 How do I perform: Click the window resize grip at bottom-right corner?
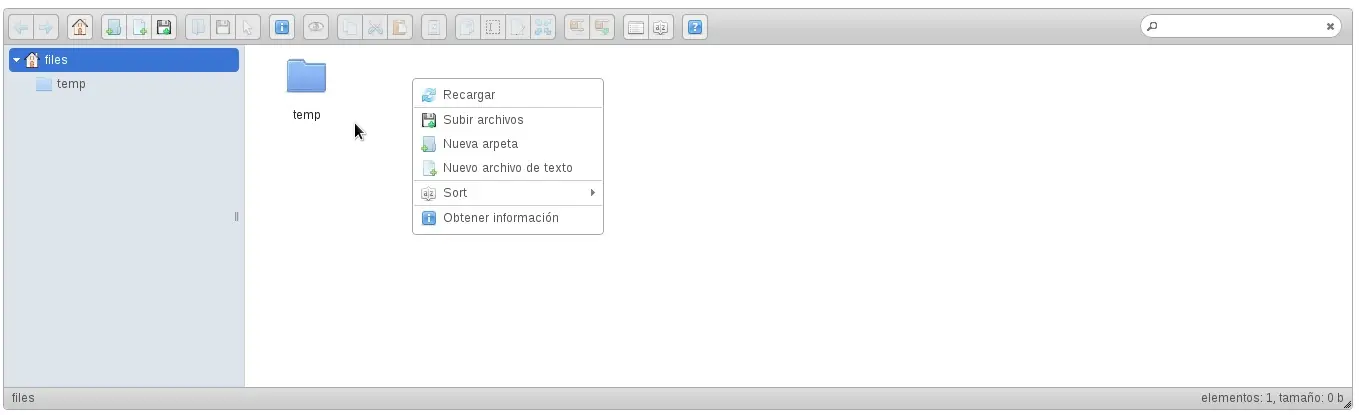(1348, 404)
